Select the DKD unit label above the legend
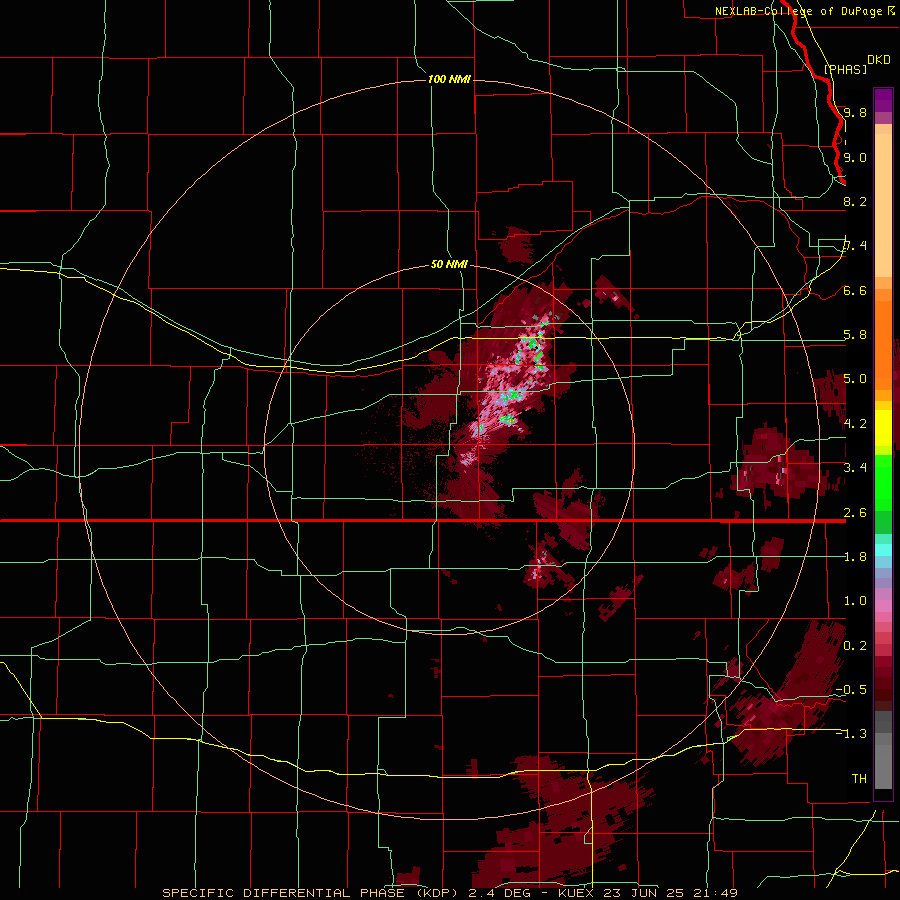900x900 pixels. pos(879,60)
